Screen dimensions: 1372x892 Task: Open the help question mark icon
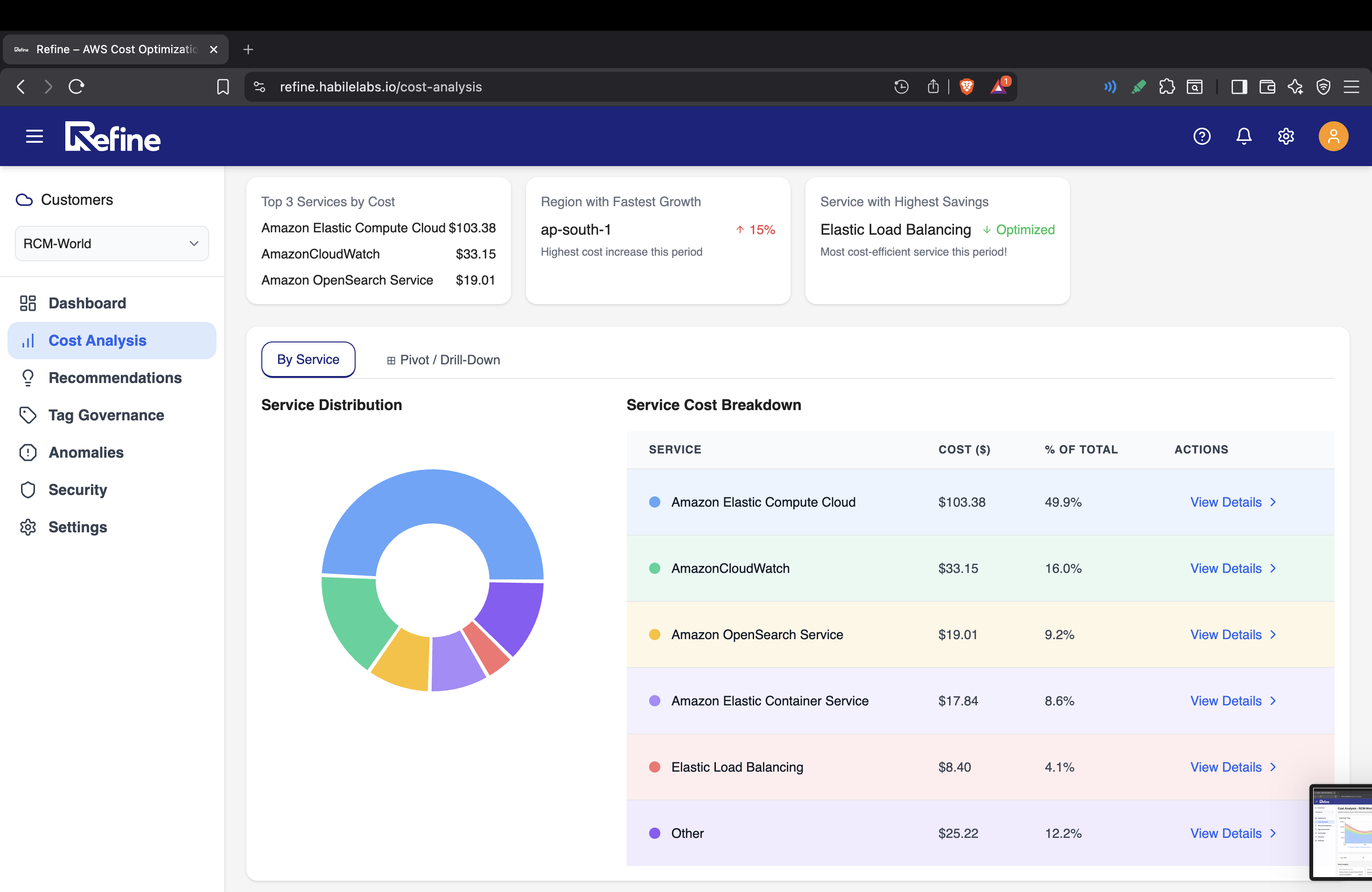(x=1202, y=137)
